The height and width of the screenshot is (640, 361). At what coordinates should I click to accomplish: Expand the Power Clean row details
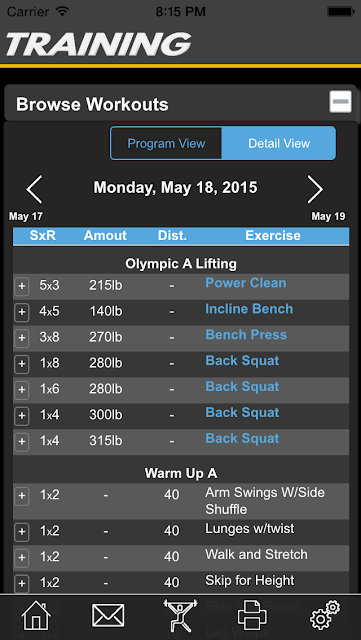tap(22, 287)
